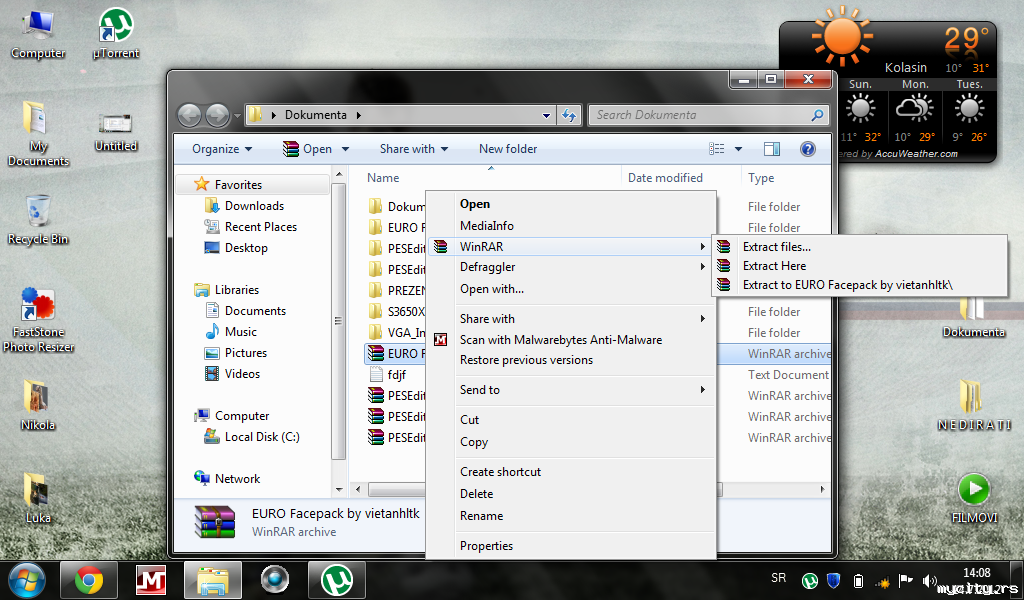Open Local Disk (C:) in navigation pane
The height and width of the screenshot is (600, 1024).
pos(261,437)
